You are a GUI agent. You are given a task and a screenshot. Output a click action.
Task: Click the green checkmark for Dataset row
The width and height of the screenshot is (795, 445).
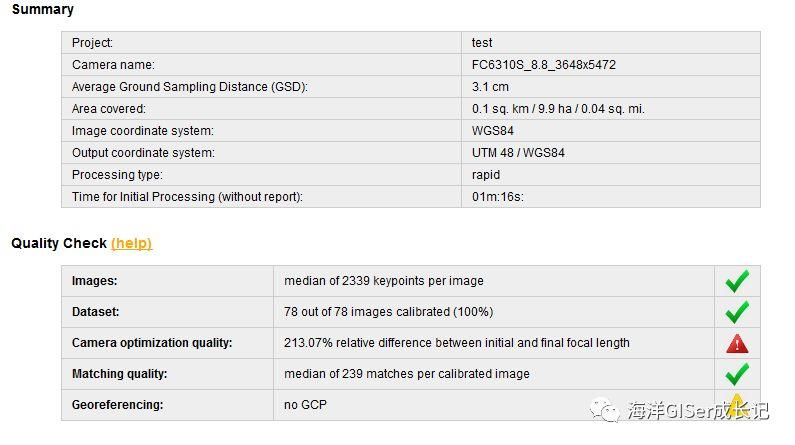737,312
